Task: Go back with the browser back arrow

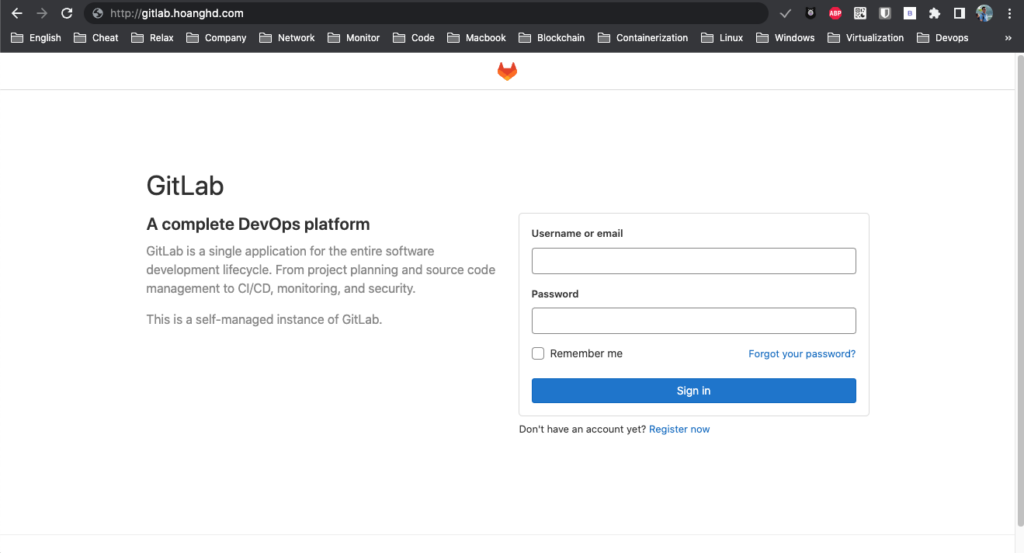Action: point(17,13)
